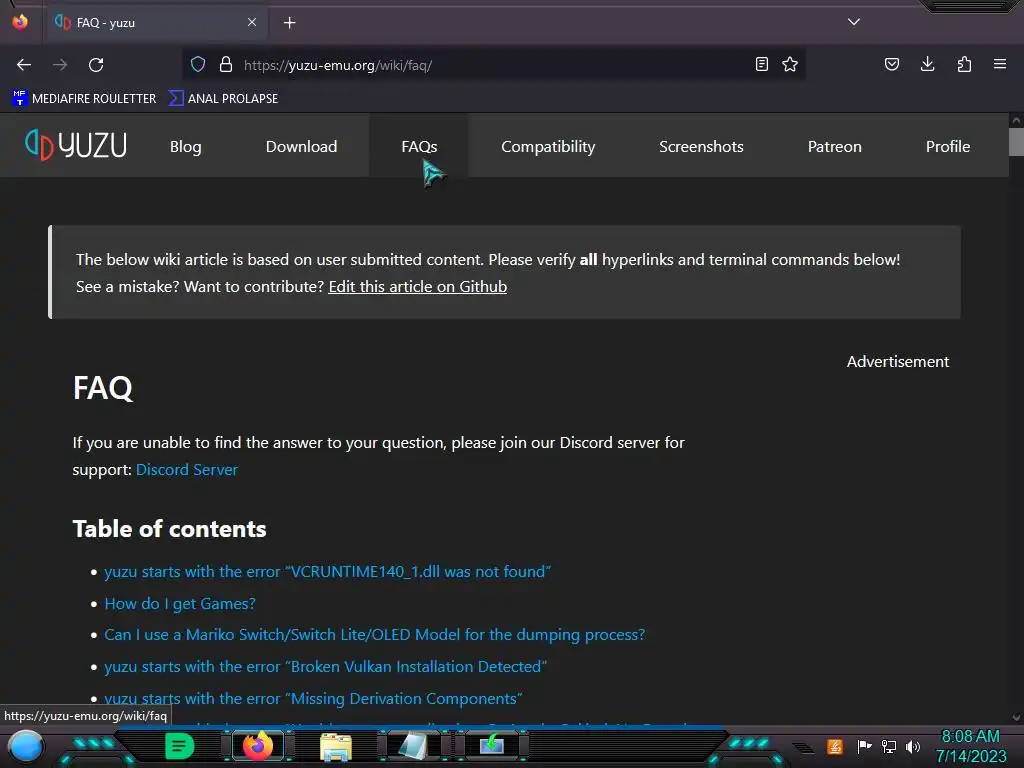Click the scrollbar up arrow
This screenshot has width=1024, height=768.
(1016, 120)
